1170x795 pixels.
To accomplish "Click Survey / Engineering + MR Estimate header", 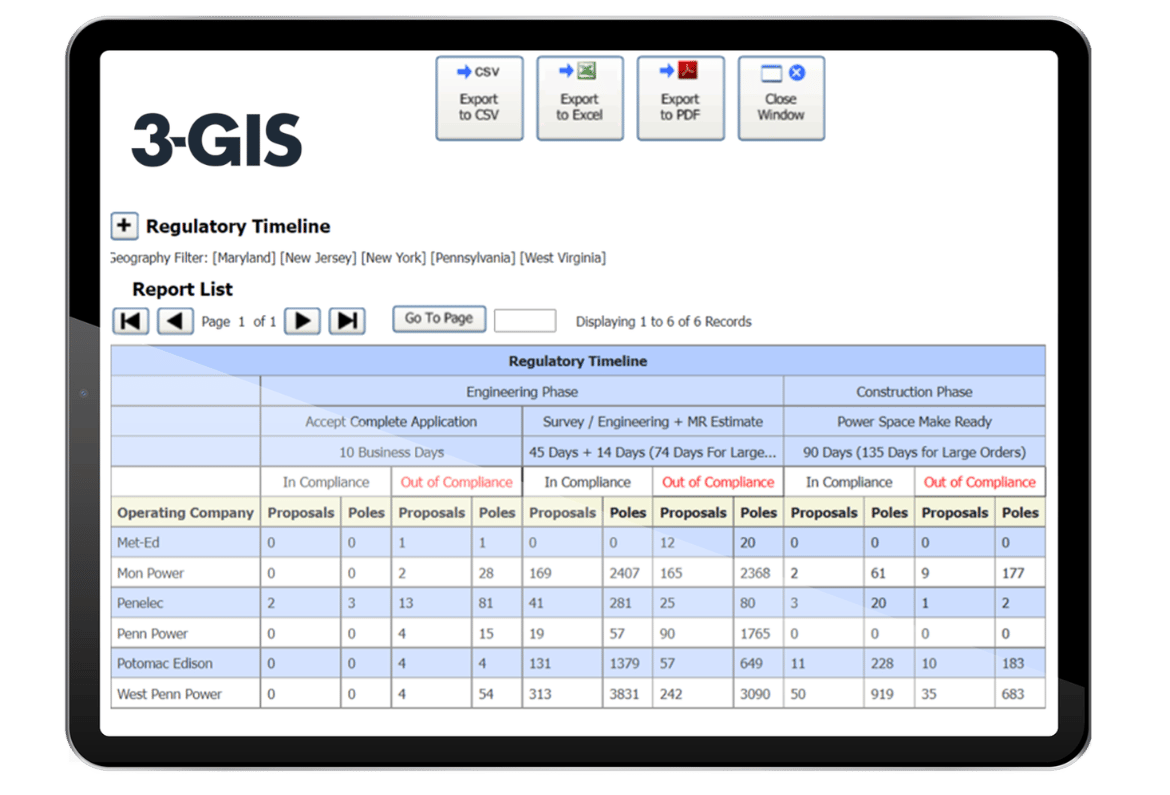I will 653,422.
